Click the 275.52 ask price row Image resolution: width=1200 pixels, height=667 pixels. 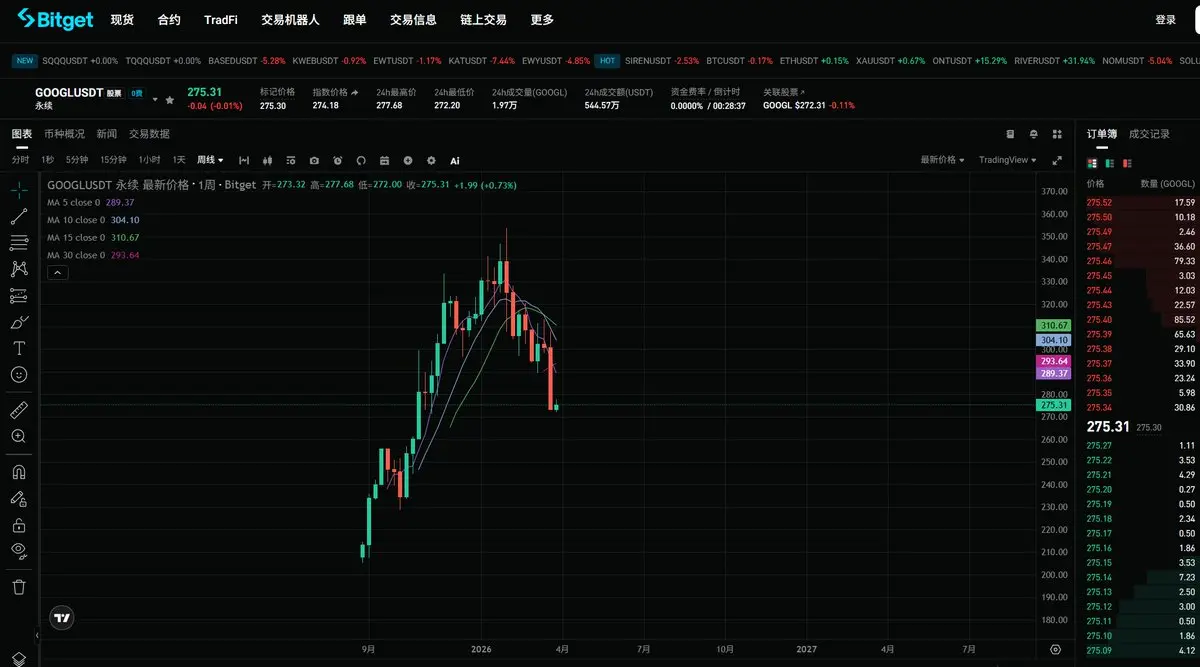(1141, 202)
